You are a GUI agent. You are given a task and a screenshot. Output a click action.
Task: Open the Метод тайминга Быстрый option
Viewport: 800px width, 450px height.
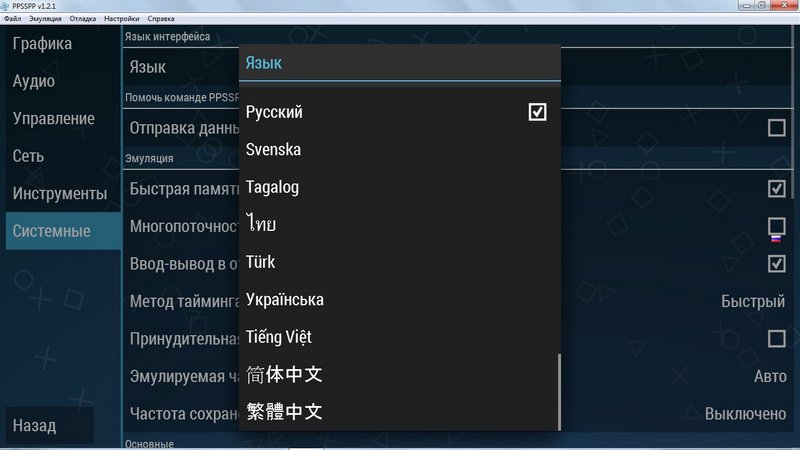tap(753, 301)
